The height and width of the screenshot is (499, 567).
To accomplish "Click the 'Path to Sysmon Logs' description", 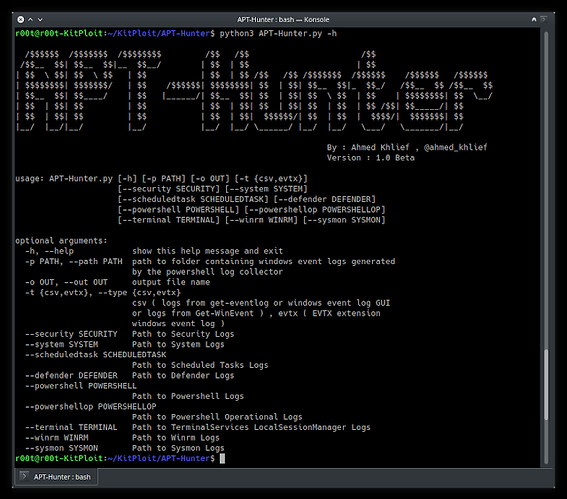I will [x=178, y=448].
